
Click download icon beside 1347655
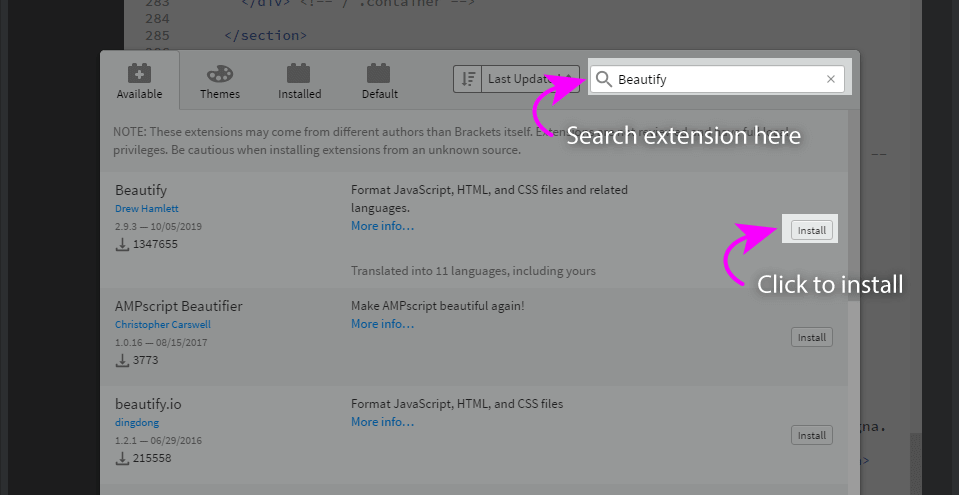(122, 245)
